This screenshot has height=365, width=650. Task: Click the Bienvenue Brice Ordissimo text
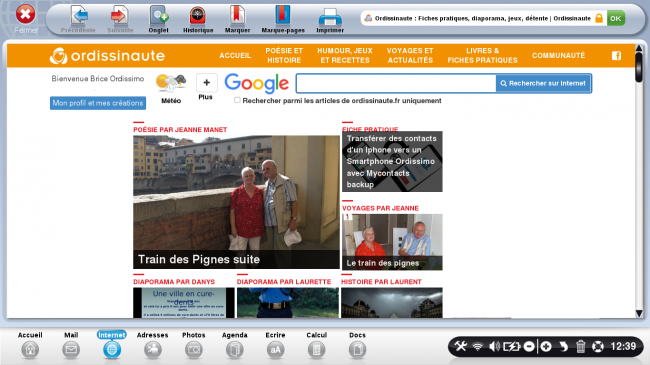pos(98,78)
